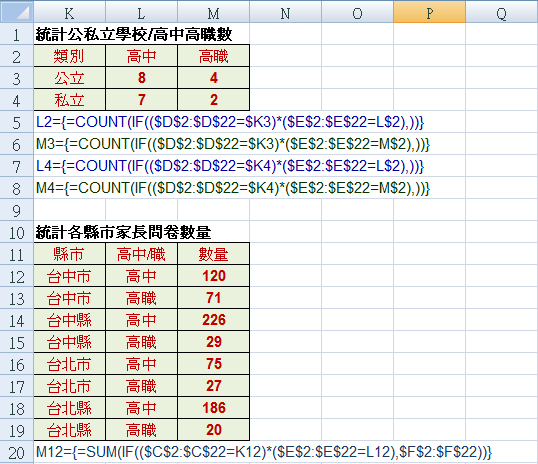Click header cell 高中/職

[141, 254]
